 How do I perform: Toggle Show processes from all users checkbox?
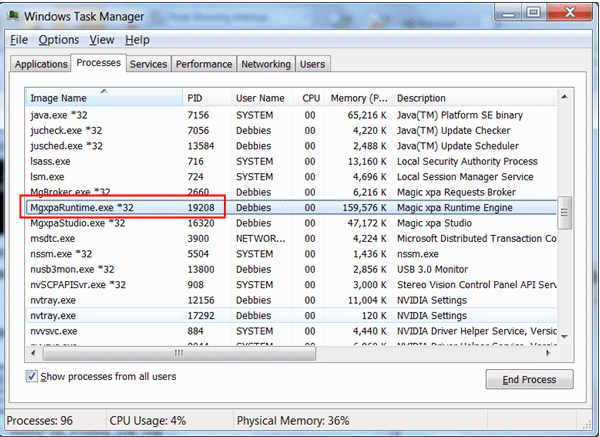(33, 376)
